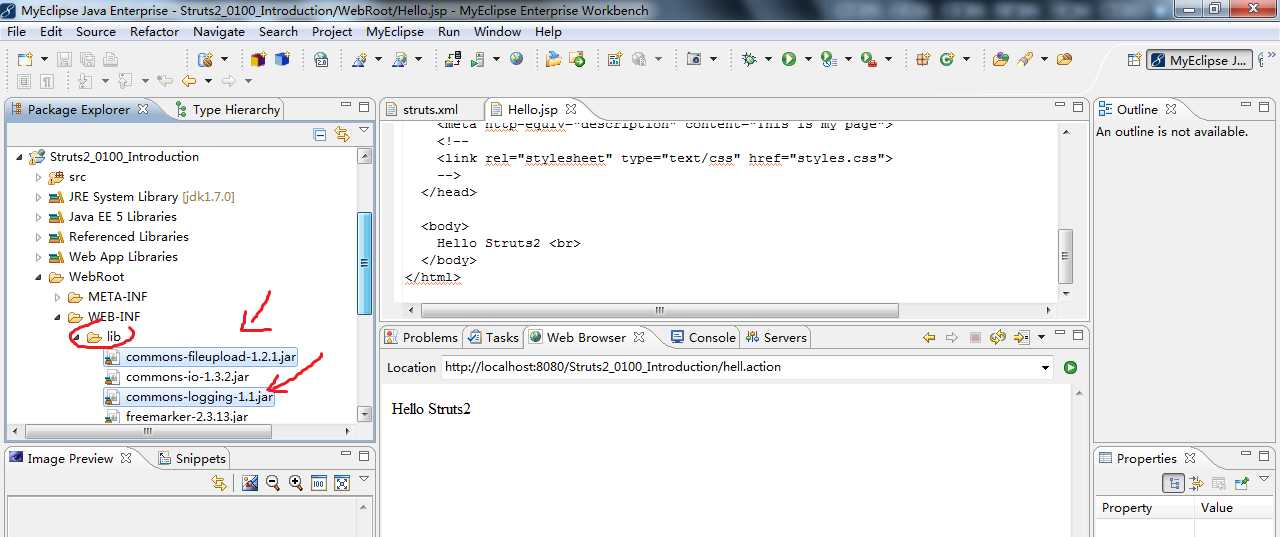Click Zoom In in Image Preview

[x=295, y=483]
